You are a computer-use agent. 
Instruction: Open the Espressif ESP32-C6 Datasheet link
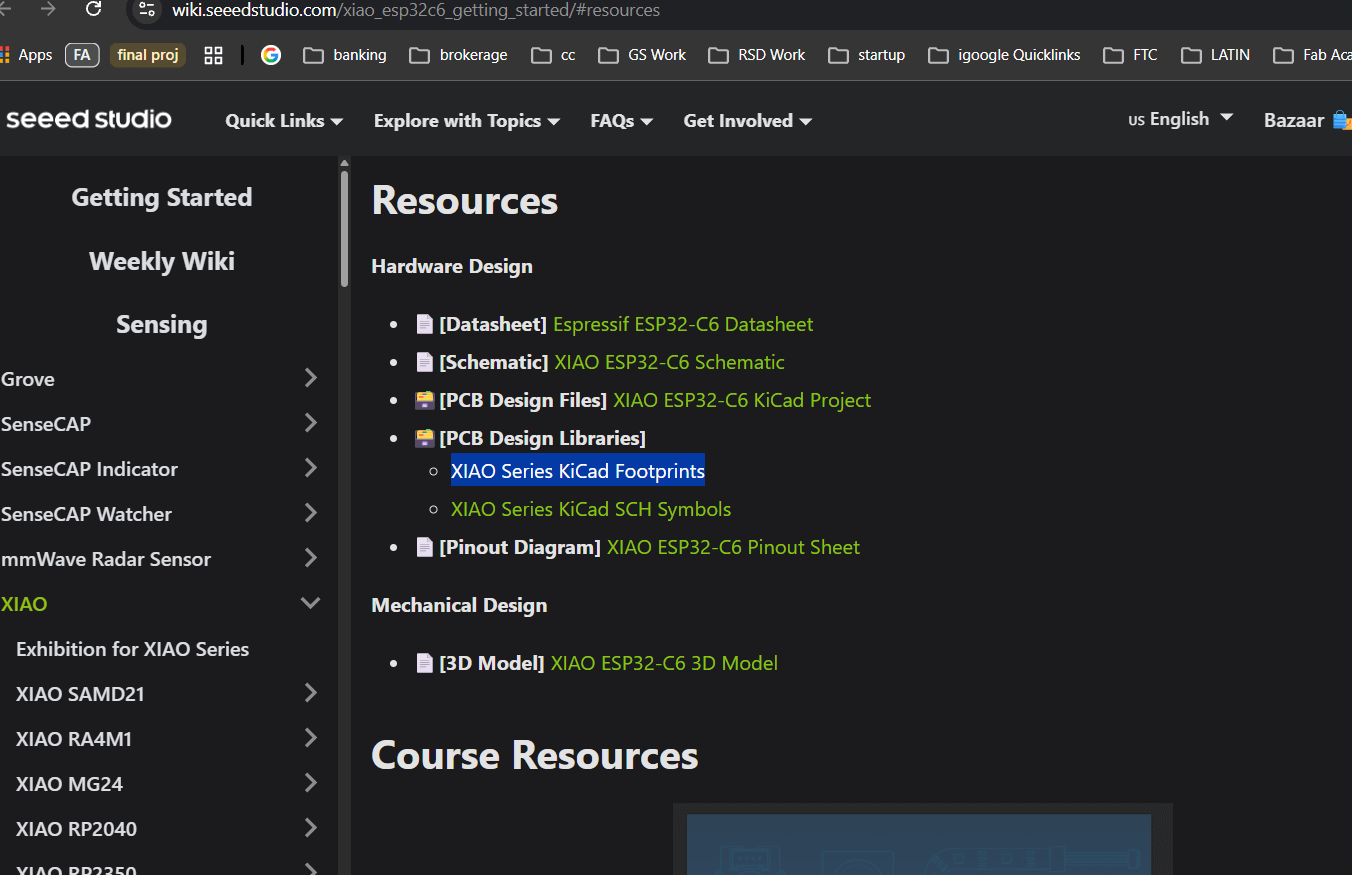pyautogui.click(x=683, y=324)
